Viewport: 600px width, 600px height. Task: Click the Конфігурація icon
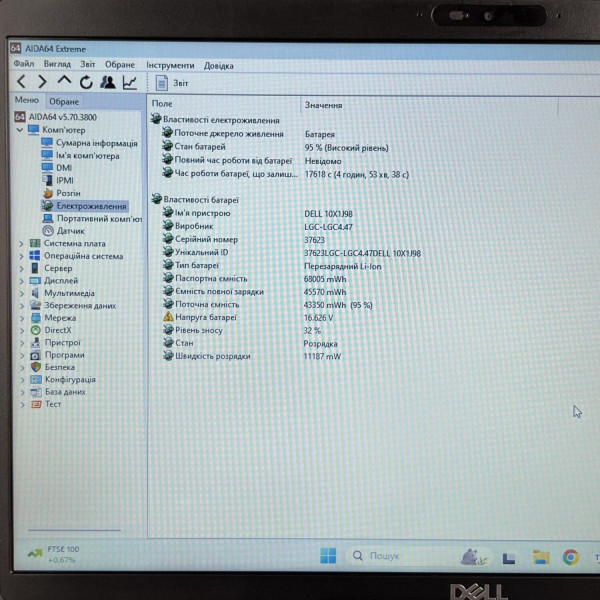coord(36,380)
